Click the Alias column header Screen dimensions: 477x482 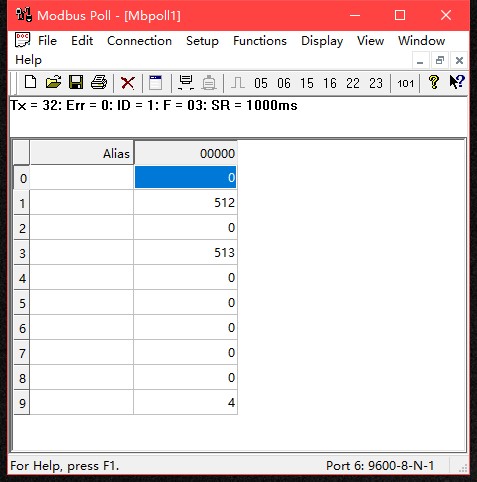coord(82,153)
